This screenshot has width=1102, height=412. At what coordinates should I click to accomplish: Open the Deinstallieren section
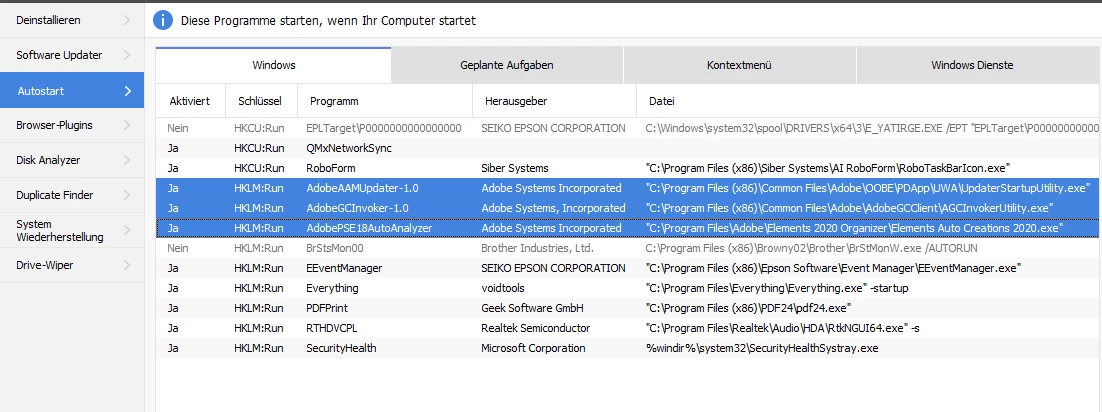[x=72, y=20]
